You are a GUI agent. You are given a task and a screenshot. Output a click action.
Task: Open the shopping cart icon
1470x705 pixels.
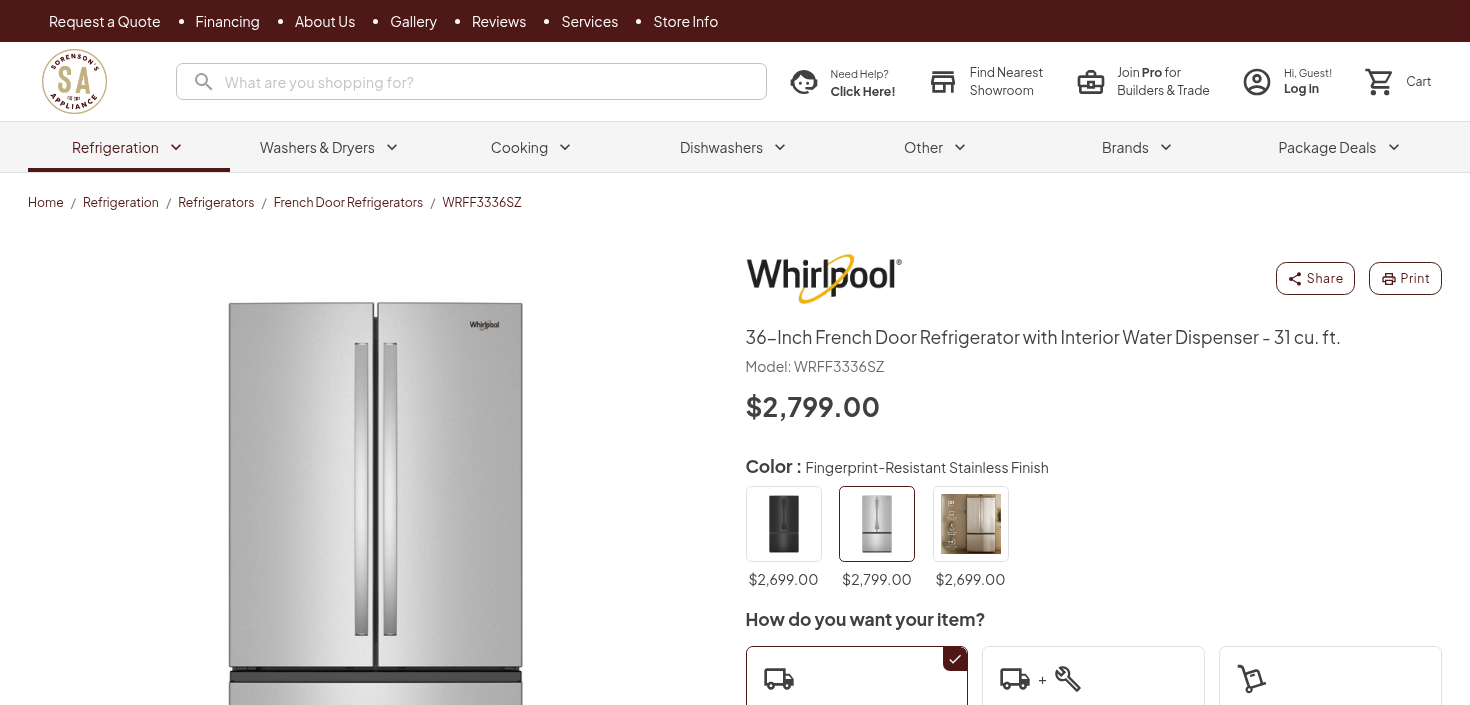(x=1380, y=82)
